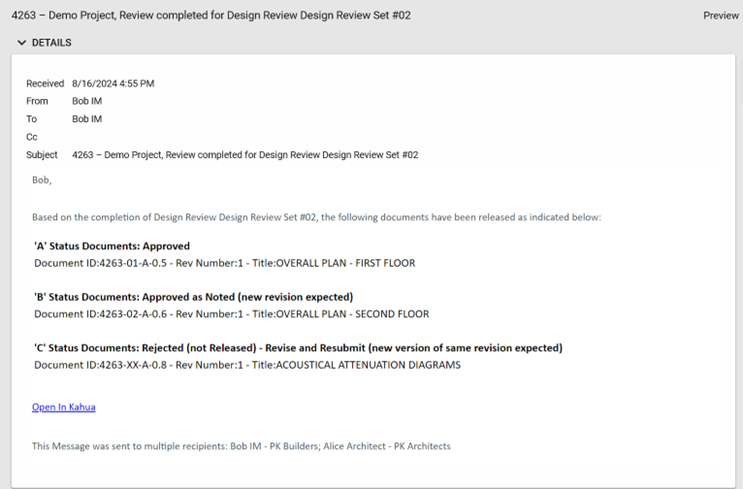Click the message title at the top

[210, 16]
